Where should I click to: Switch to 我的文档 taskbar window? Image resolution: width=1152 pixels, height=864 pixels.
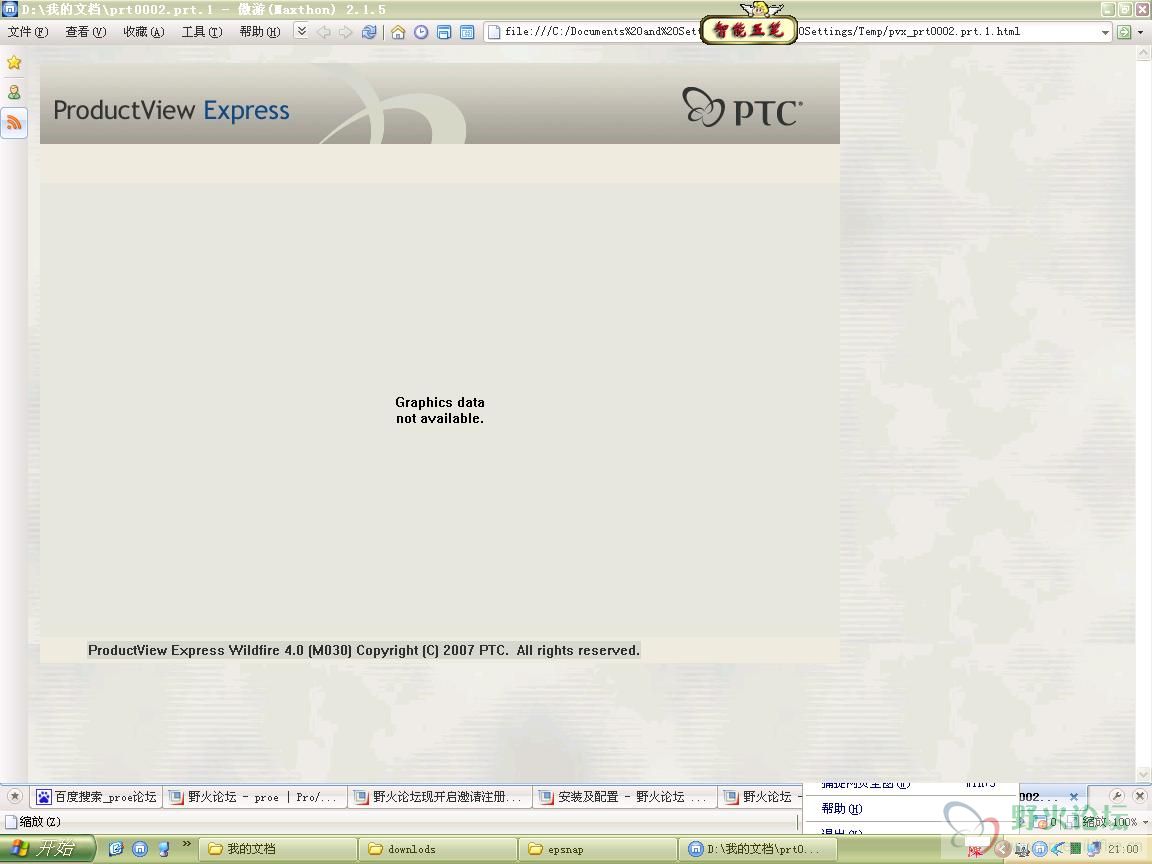pos(278,849)
